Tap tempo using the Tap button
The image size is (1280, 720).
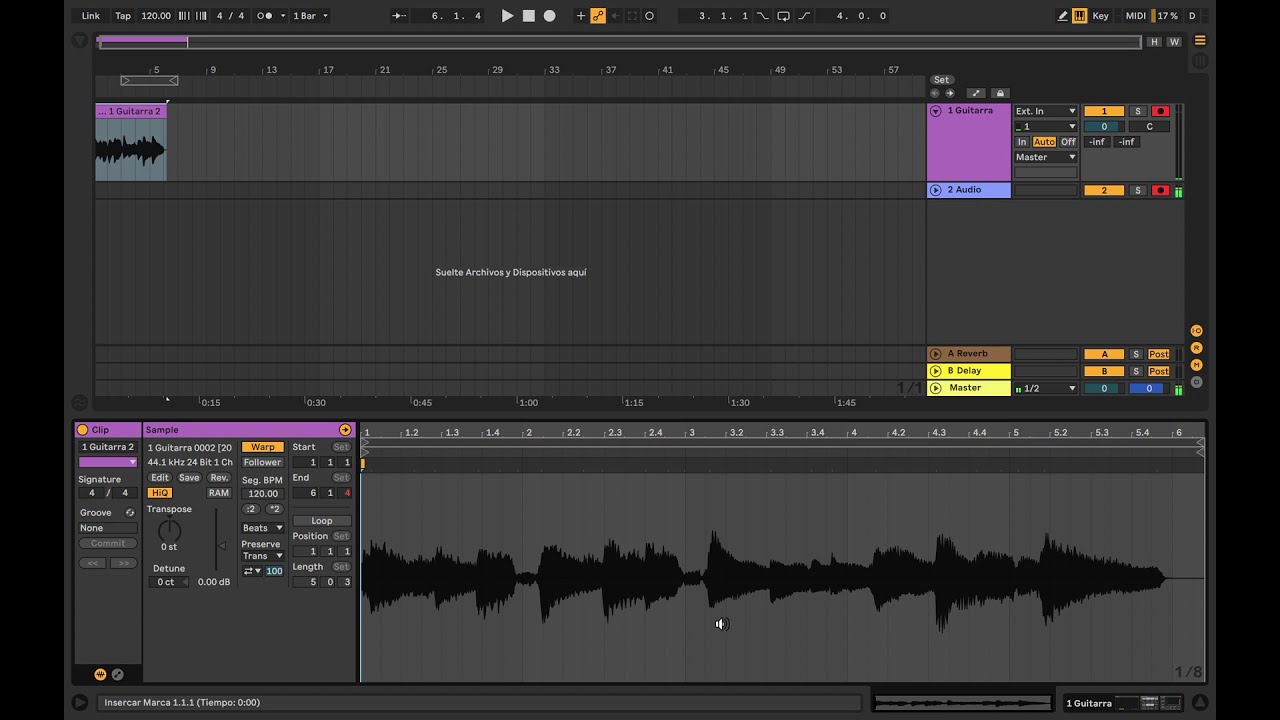point(123,16)
